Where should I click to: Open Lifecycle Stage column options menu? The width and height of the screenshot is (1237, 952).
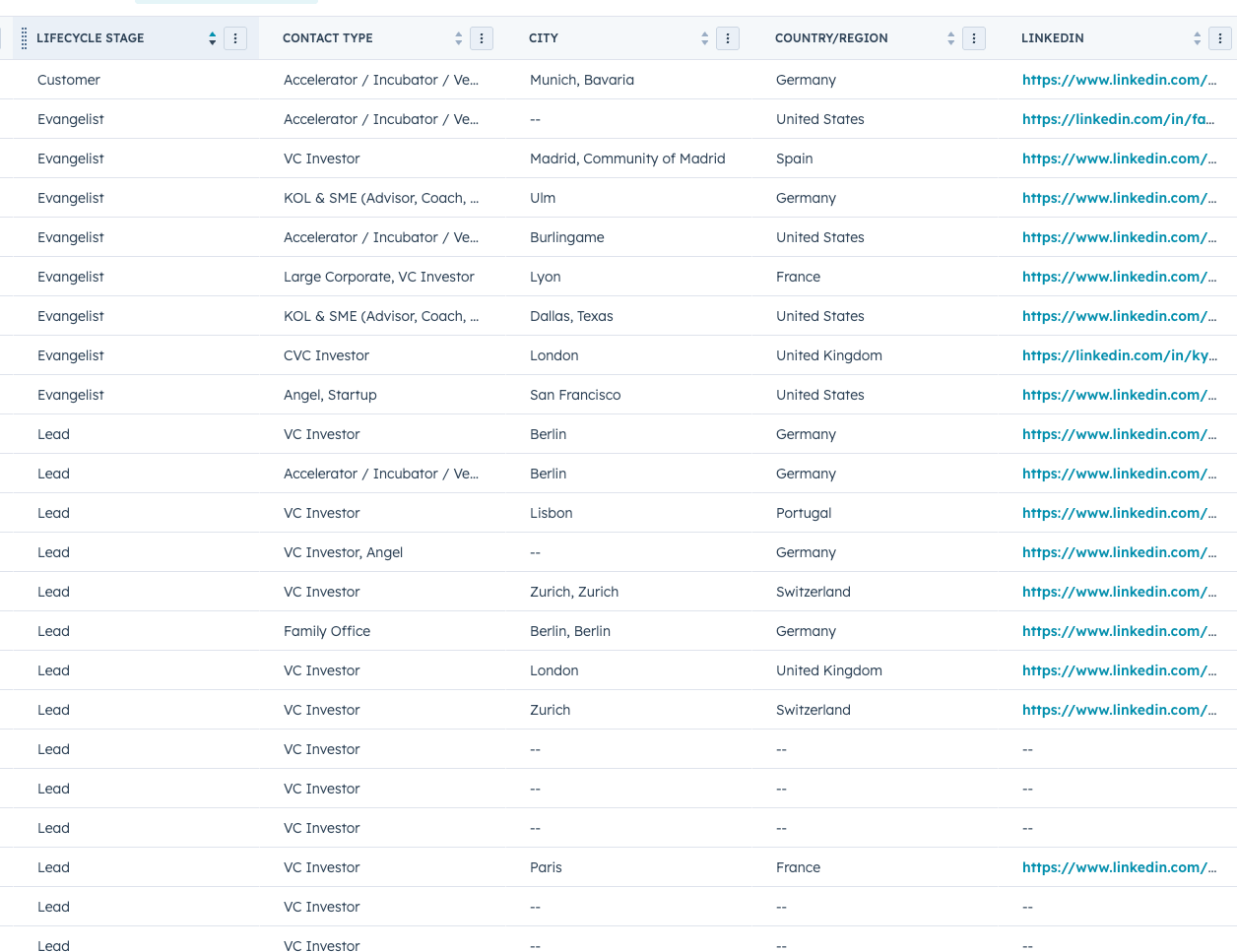pos(235,38)
